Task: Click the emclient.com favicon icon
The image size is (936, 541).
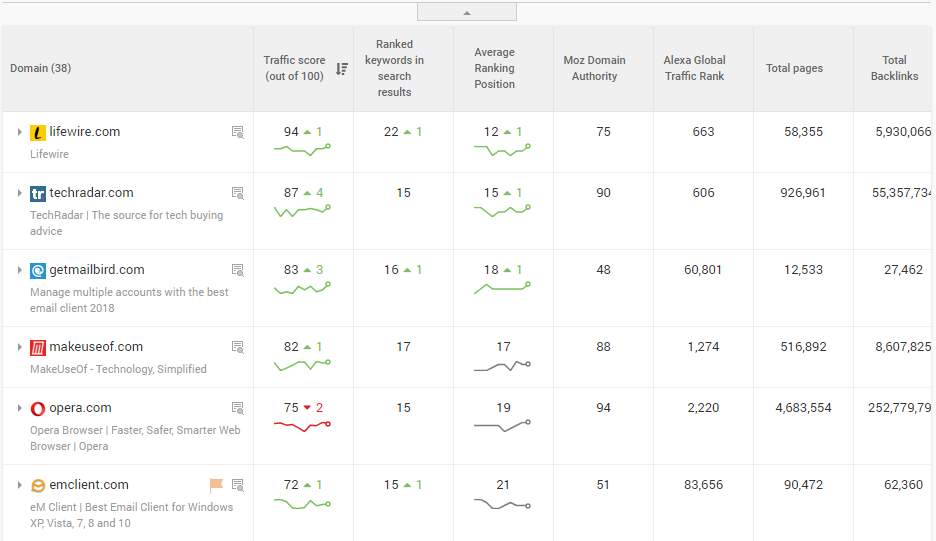Action: pyautogui.click(x=38, y=485)
